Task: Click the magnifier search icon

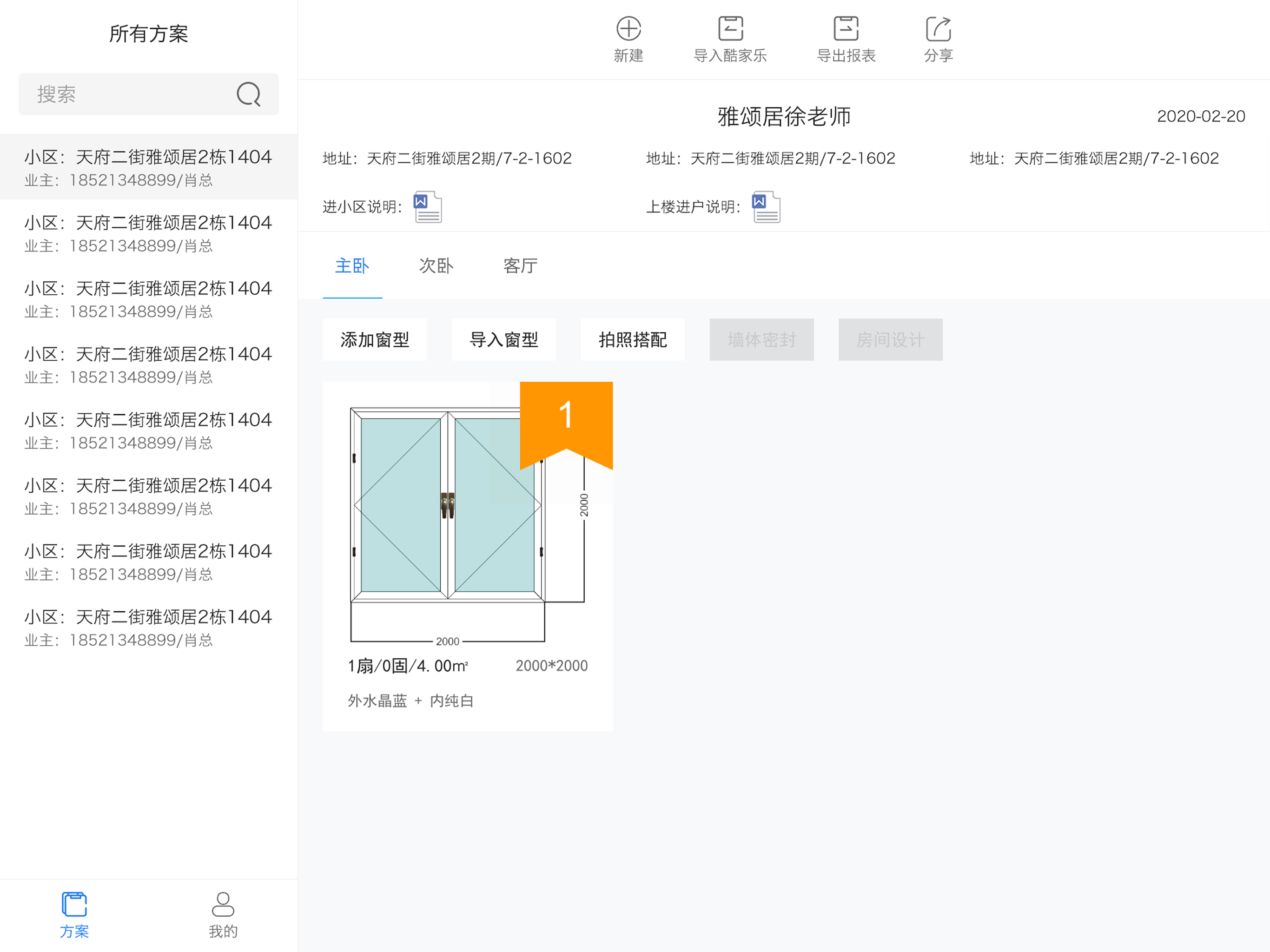Action: pos(249,94)
